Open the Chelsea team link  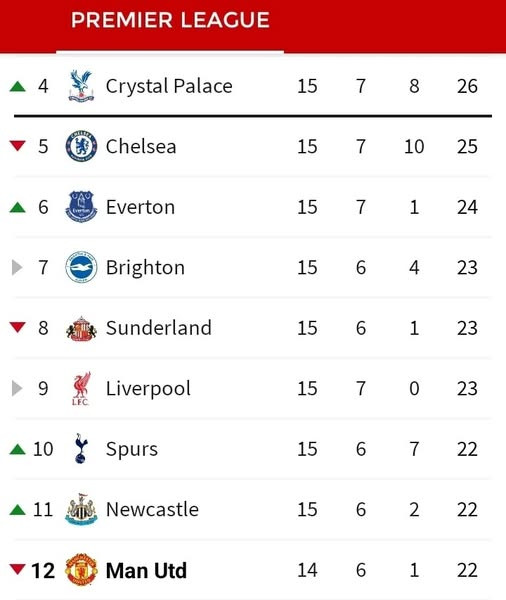tap(141, 146)
